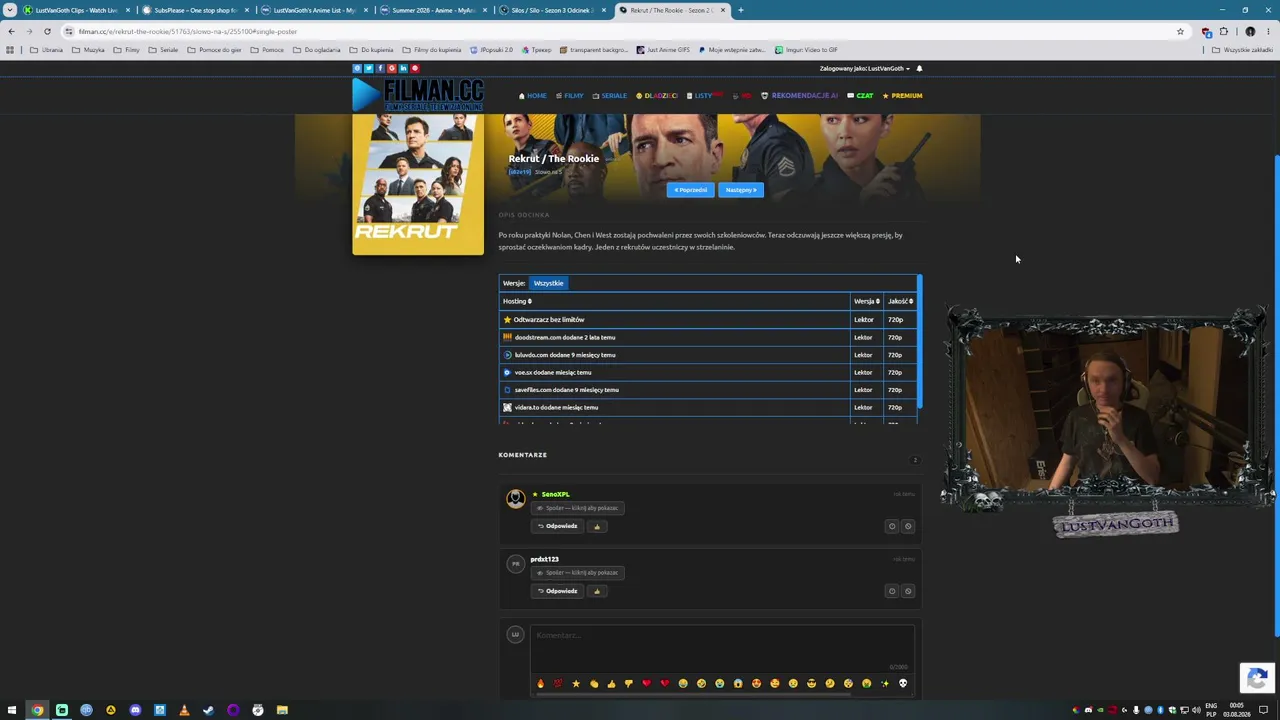The height and width of the screenshot is (720, 1280).
Task: Open the Seriale bookmarks folder
Action: [163, 49]
